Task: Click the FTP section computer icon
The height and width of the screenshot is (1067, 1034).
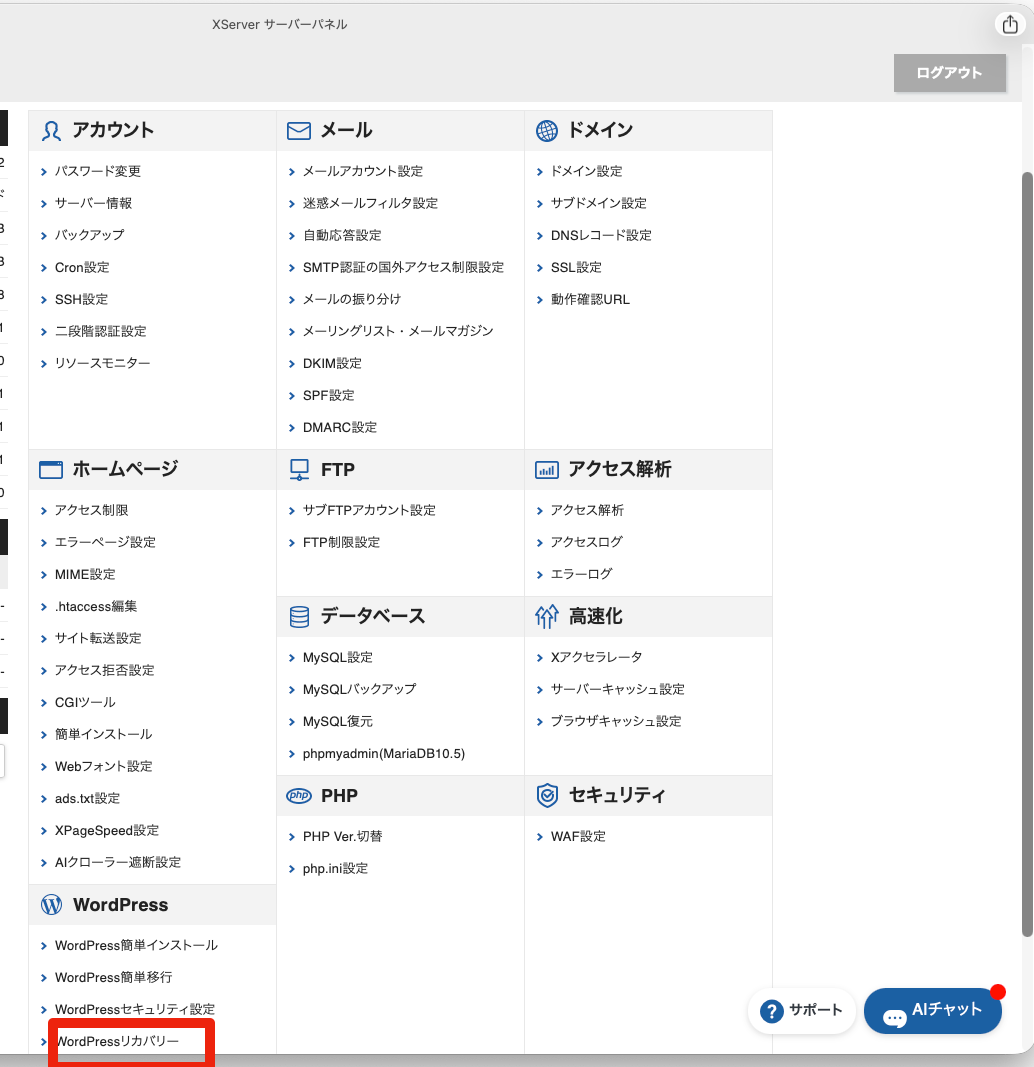Action: (x=299, y=470)
